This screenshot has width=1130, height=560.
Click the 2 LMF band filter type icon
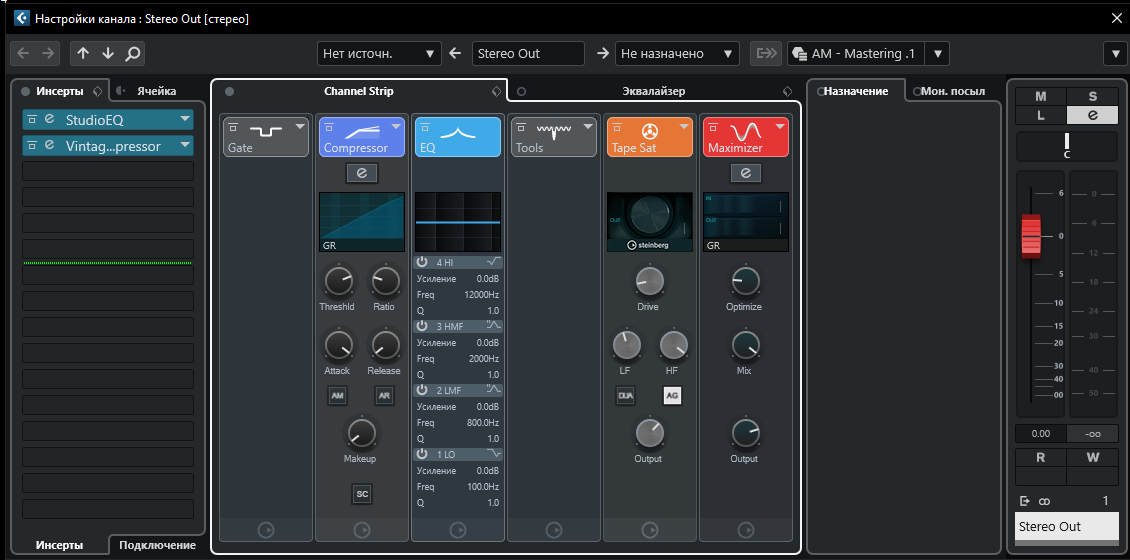pyautogui.click(x=494, y=390)
